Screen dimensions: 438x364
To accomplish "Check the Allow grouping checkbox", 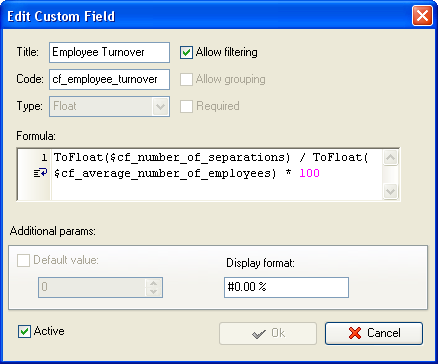I will (186, 79).
